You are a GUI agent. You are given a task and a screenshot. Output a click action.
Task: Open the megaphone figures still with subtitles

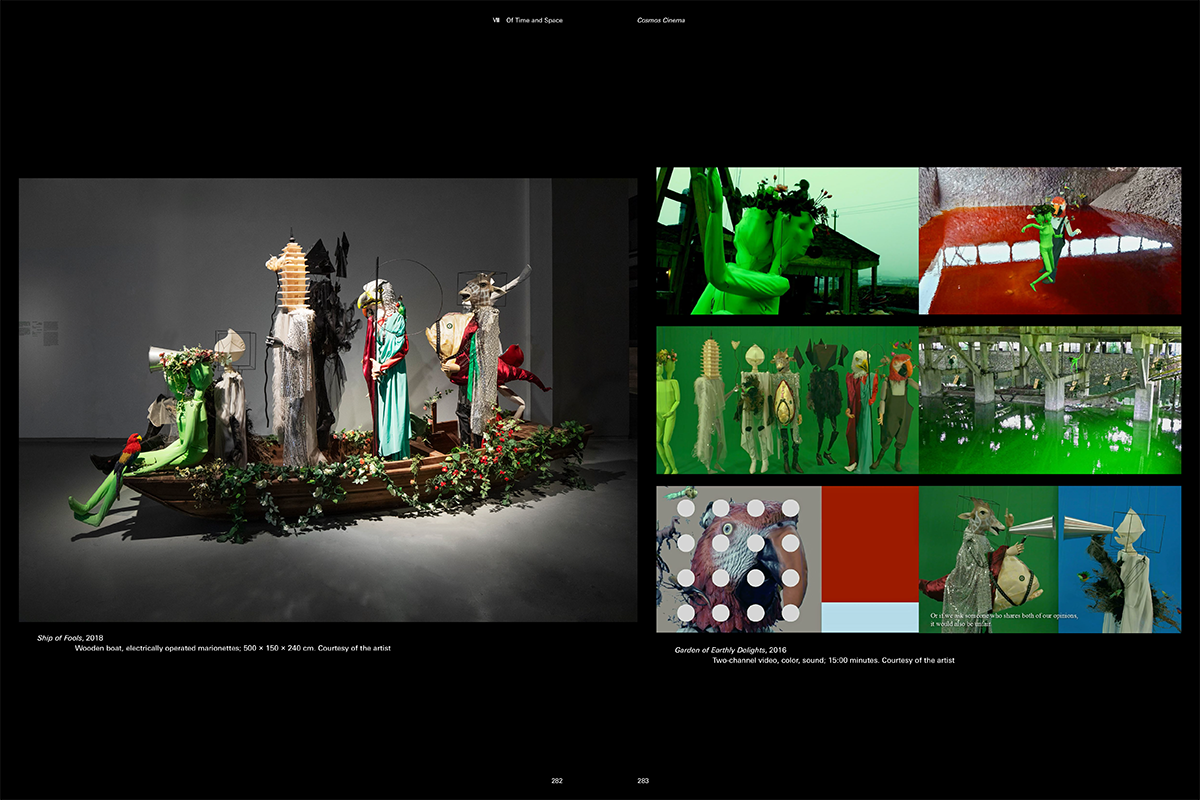(x=1050, y=559)
